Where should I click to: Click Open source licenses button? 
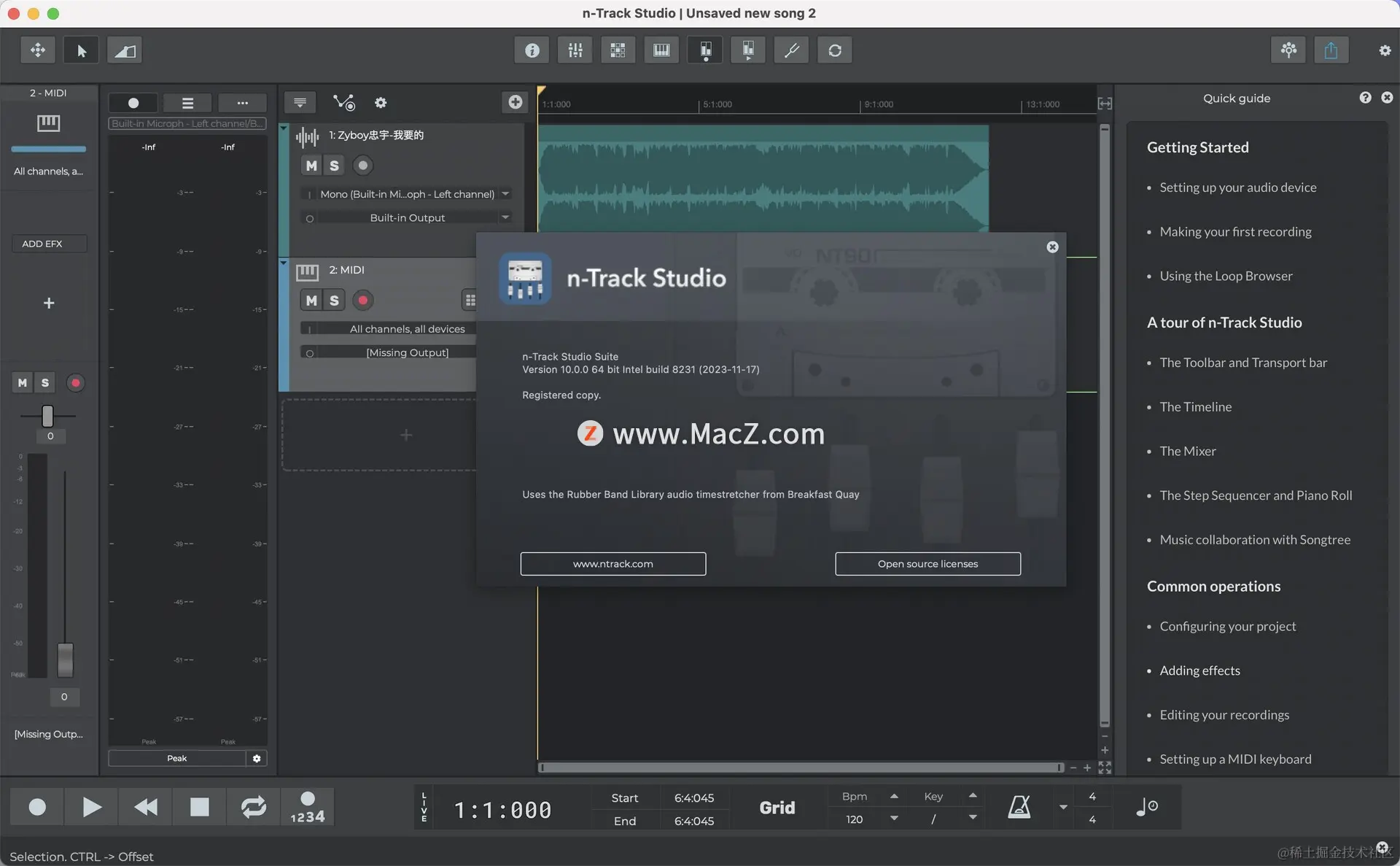pos(927,564)
